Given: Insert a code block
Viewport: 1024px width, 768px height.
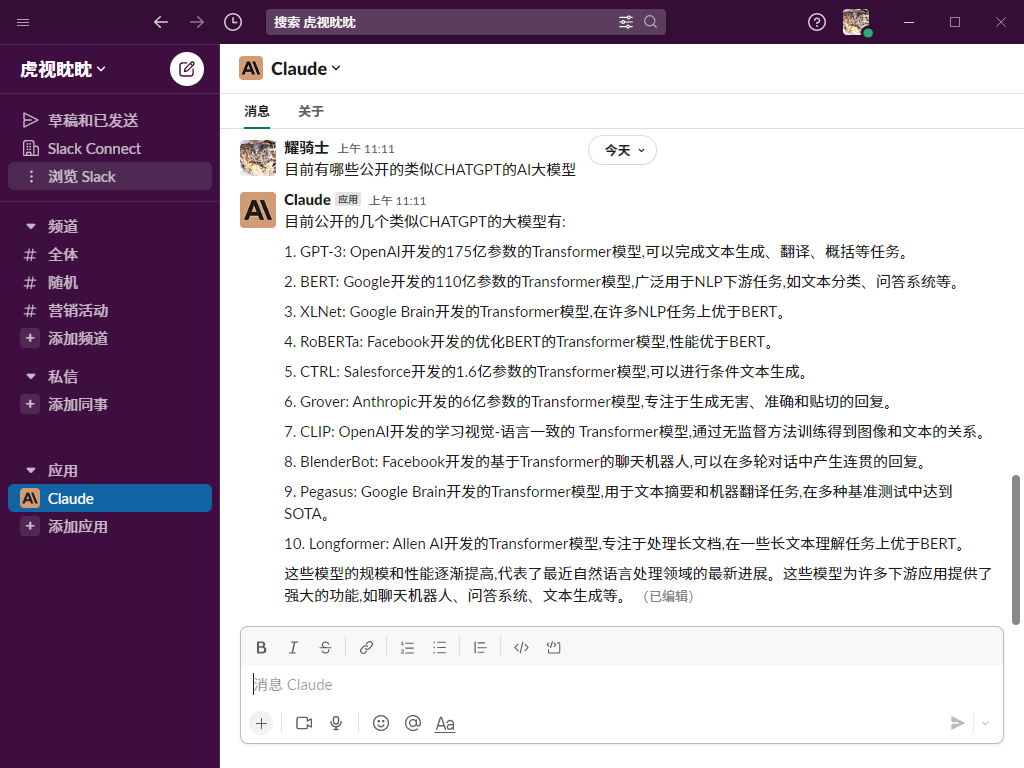Looking at the screenshot, I should click(x=554, y=647).
